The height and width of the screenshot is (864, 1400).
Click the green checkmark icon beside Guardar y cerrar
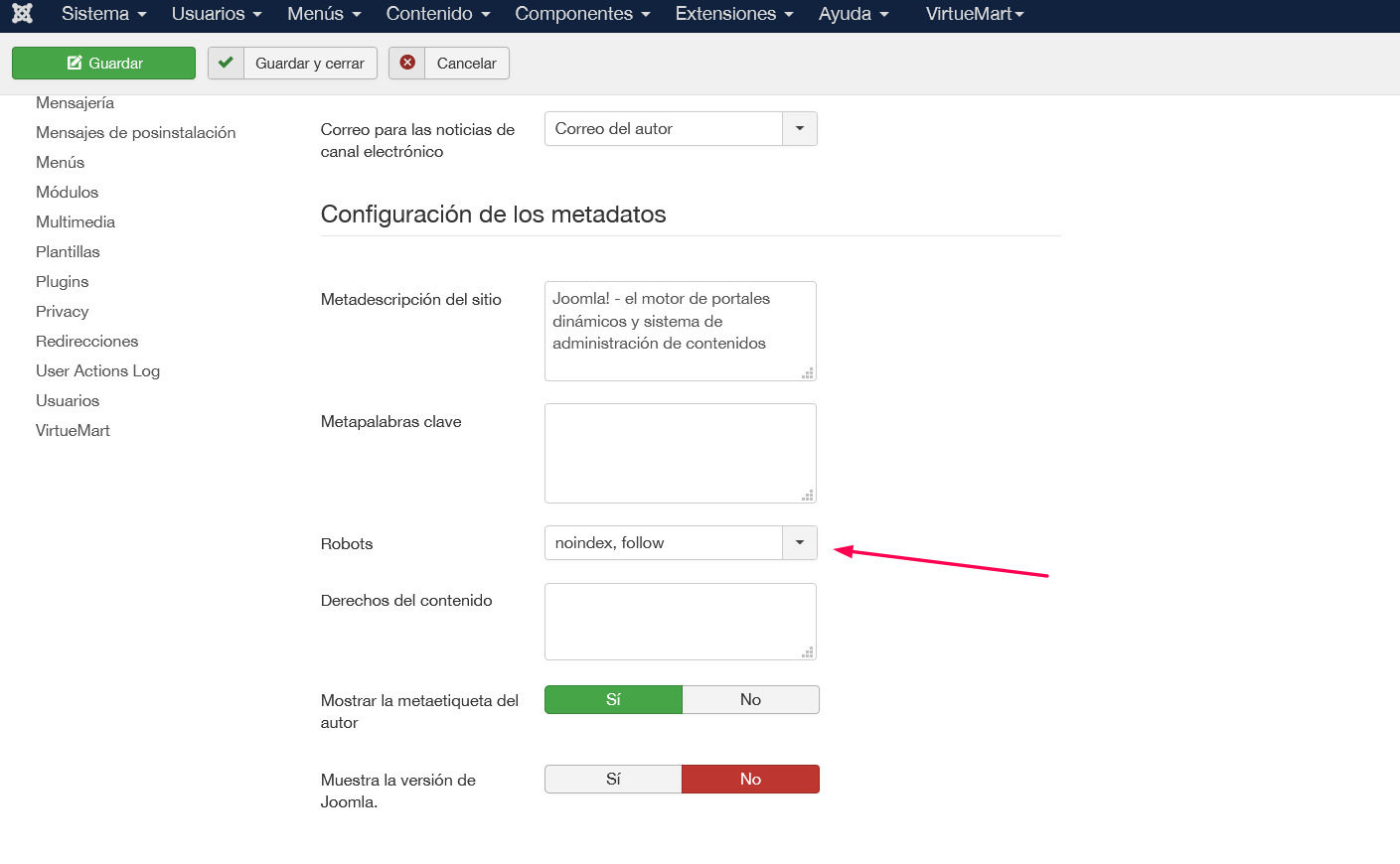[226, 63]
